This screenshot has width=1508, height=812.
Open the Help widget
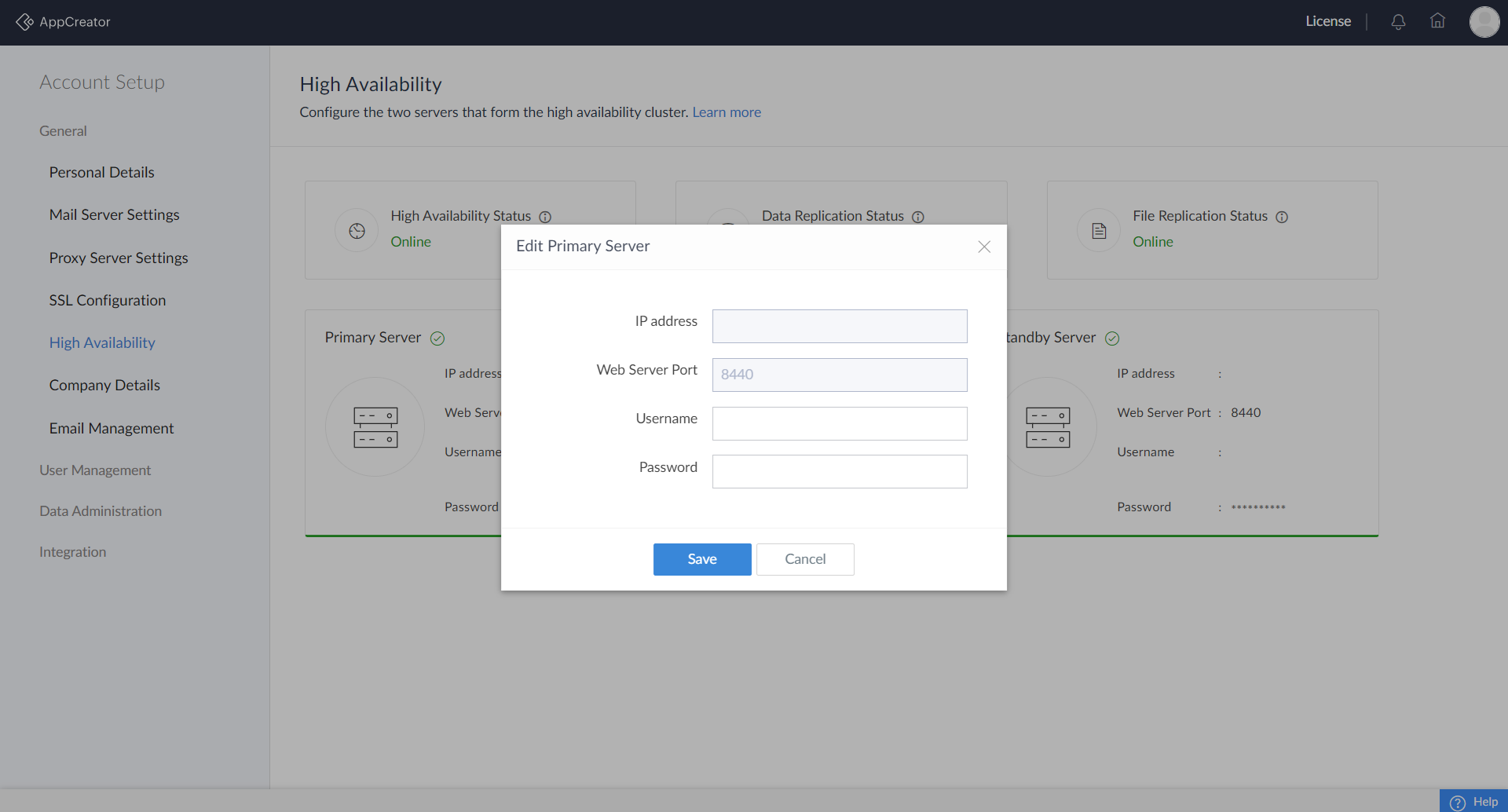point(1474,801)
